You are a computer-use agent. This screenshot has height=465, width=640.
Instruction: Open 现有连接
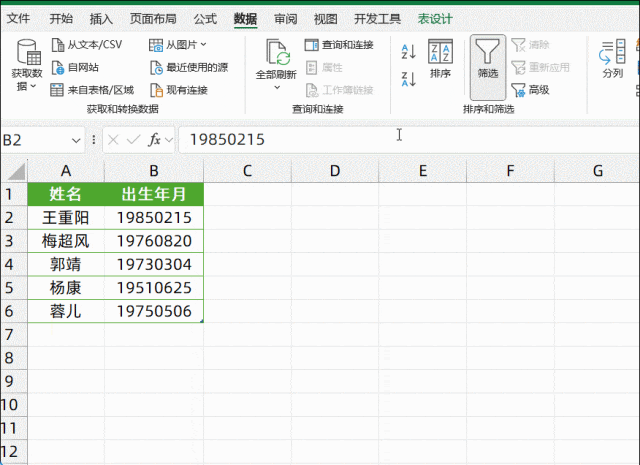[179, 90]
